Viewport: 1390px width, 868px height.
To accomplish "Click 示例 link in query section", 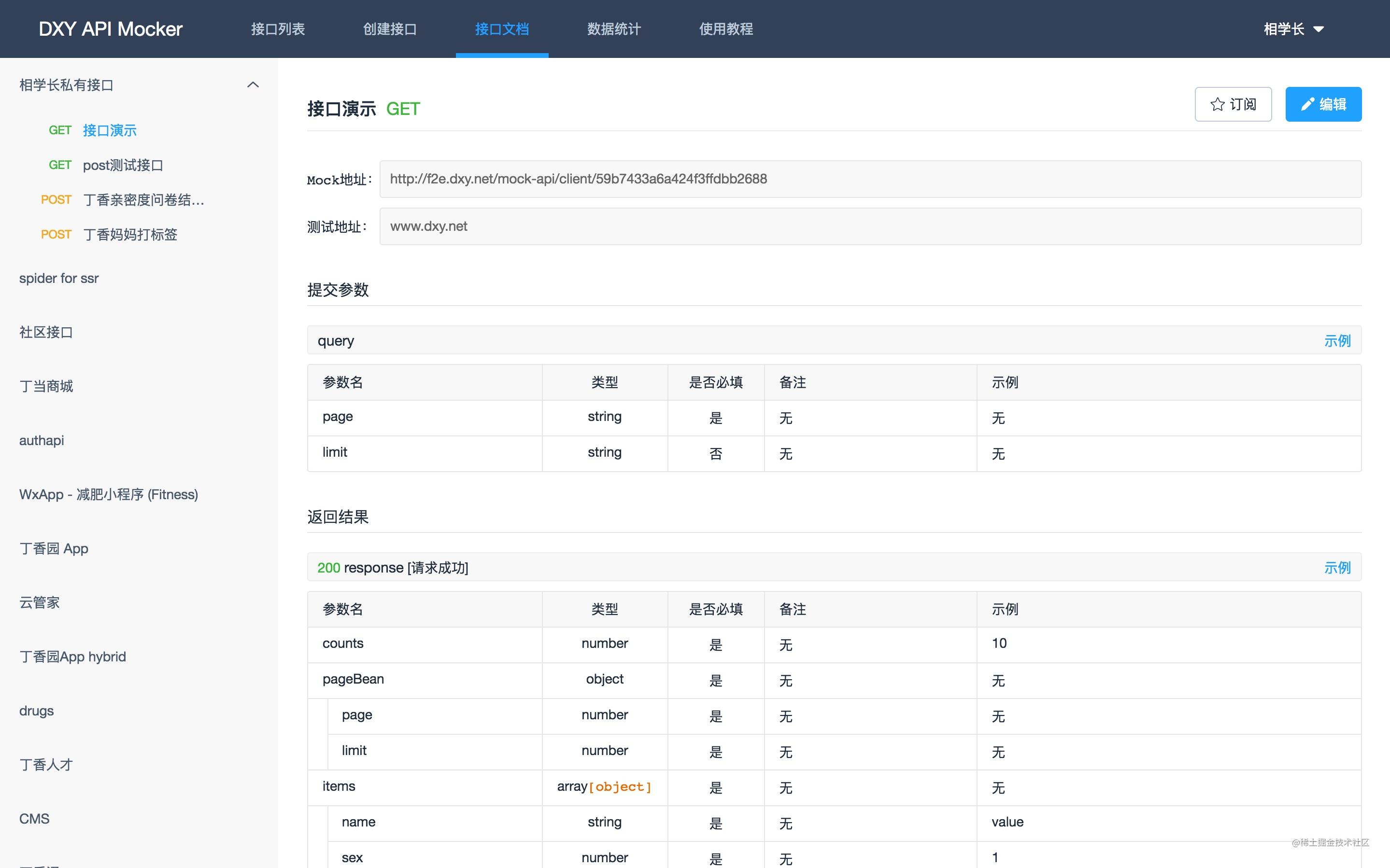I will pos(1338,340).
